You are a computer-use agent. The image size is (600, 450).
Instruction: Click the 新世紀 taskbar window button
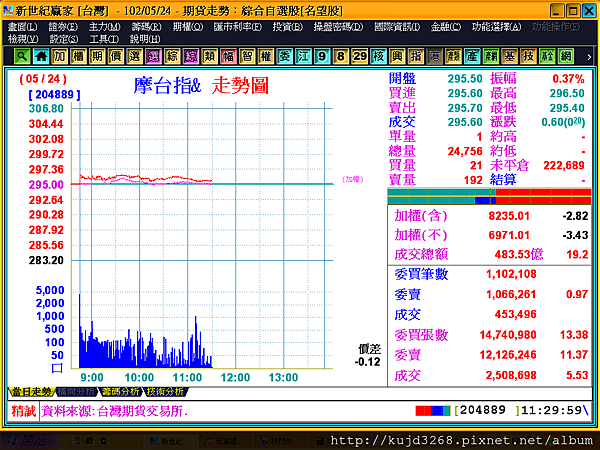coord(171,441)
